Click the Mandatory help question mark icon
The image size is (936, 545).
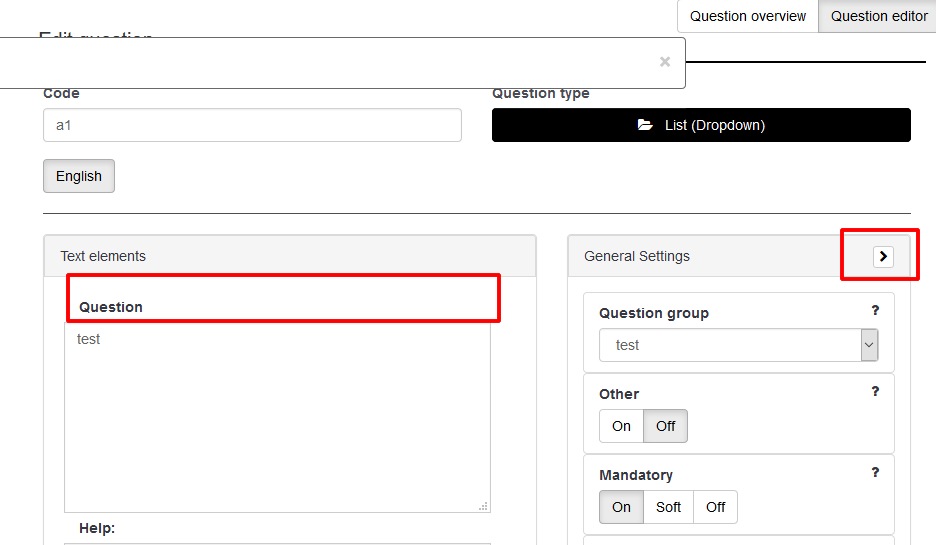click(875, 473)
